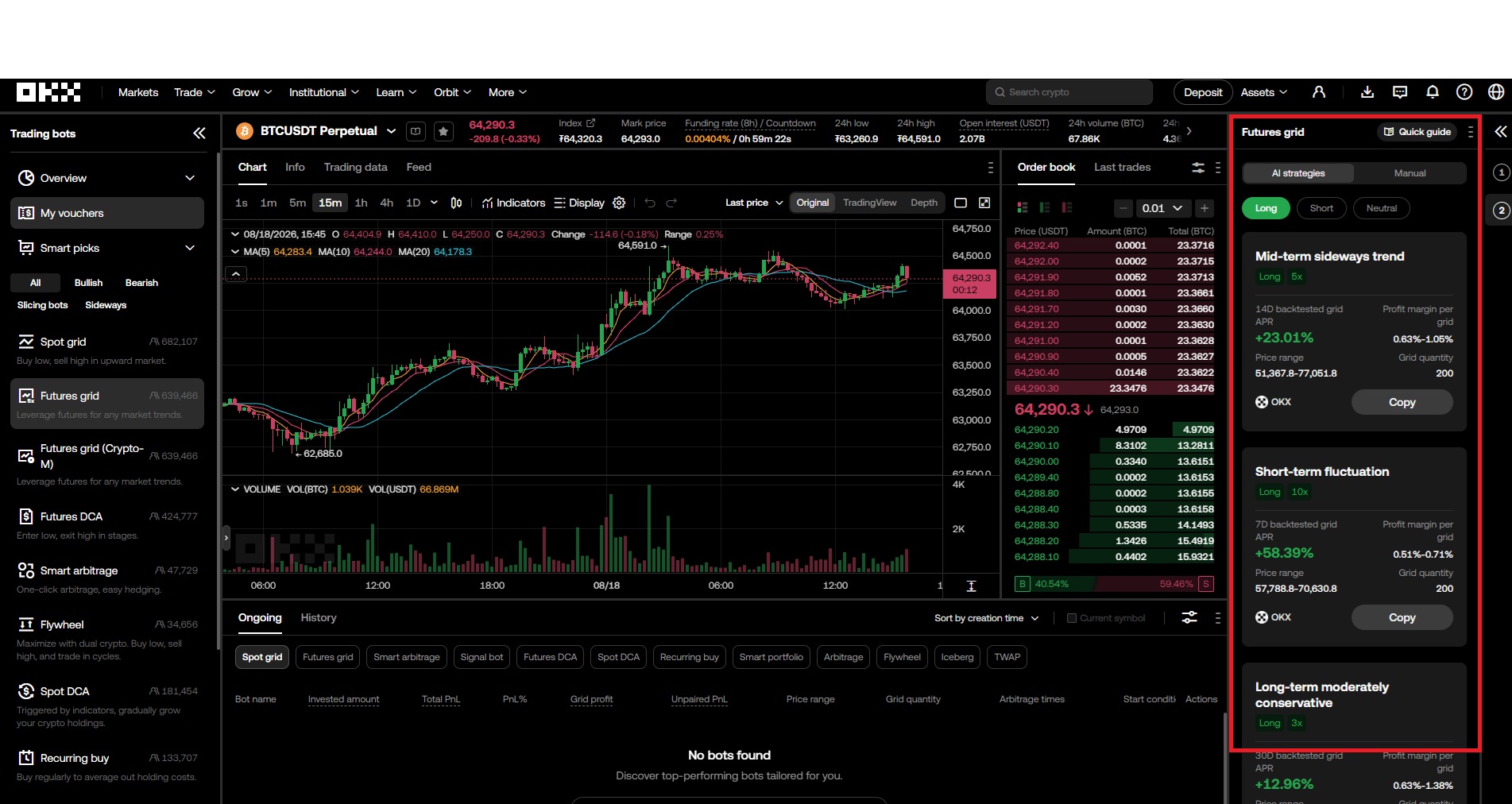
Task: Open order book settings sliders icon
Action: tap(1197, 168)
